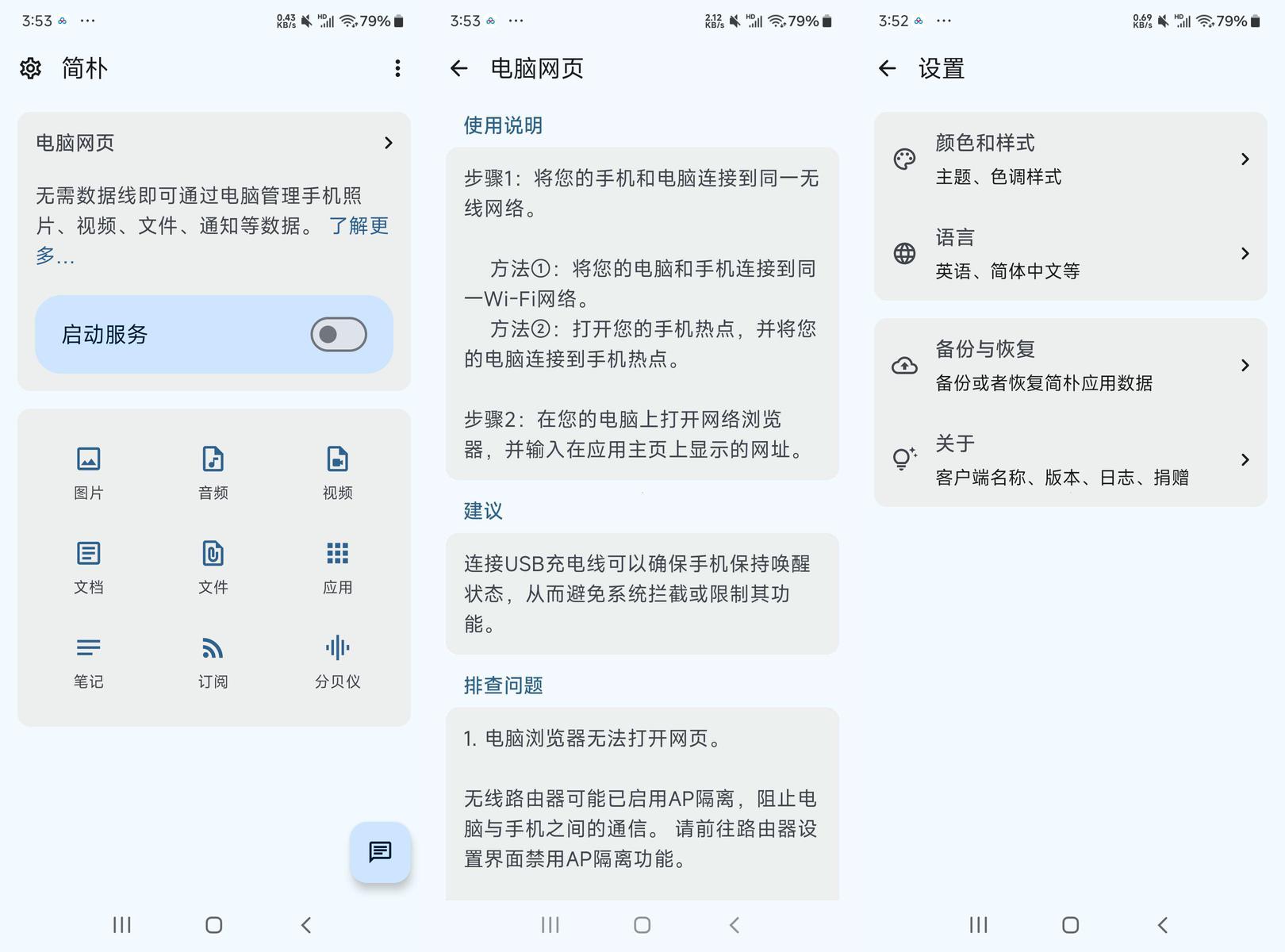Tap recent apps button under 简朴 screen
The height and width of the screenshot is (952, 1285).
(121, 924)
